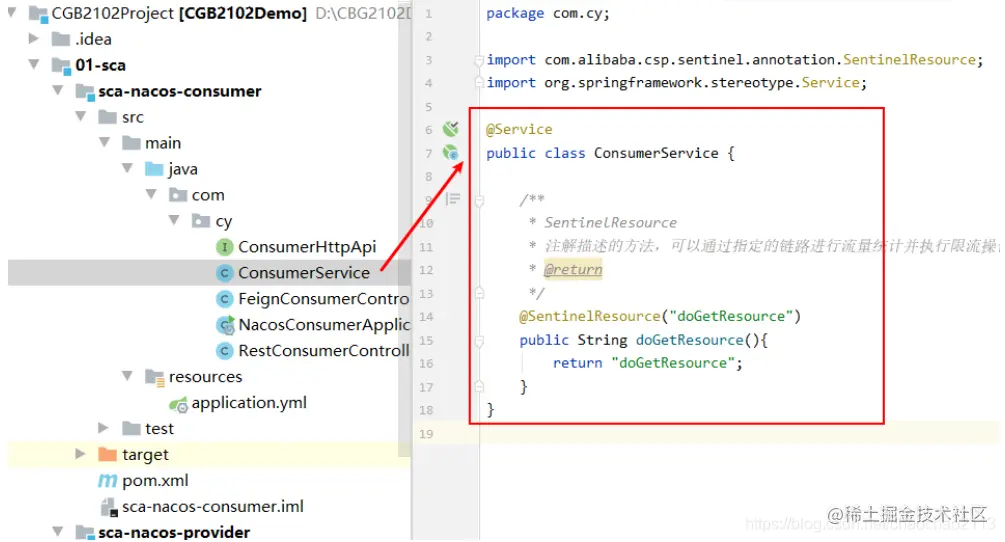Click the @SentinelResource annotation on line 14

pos(590,316)
